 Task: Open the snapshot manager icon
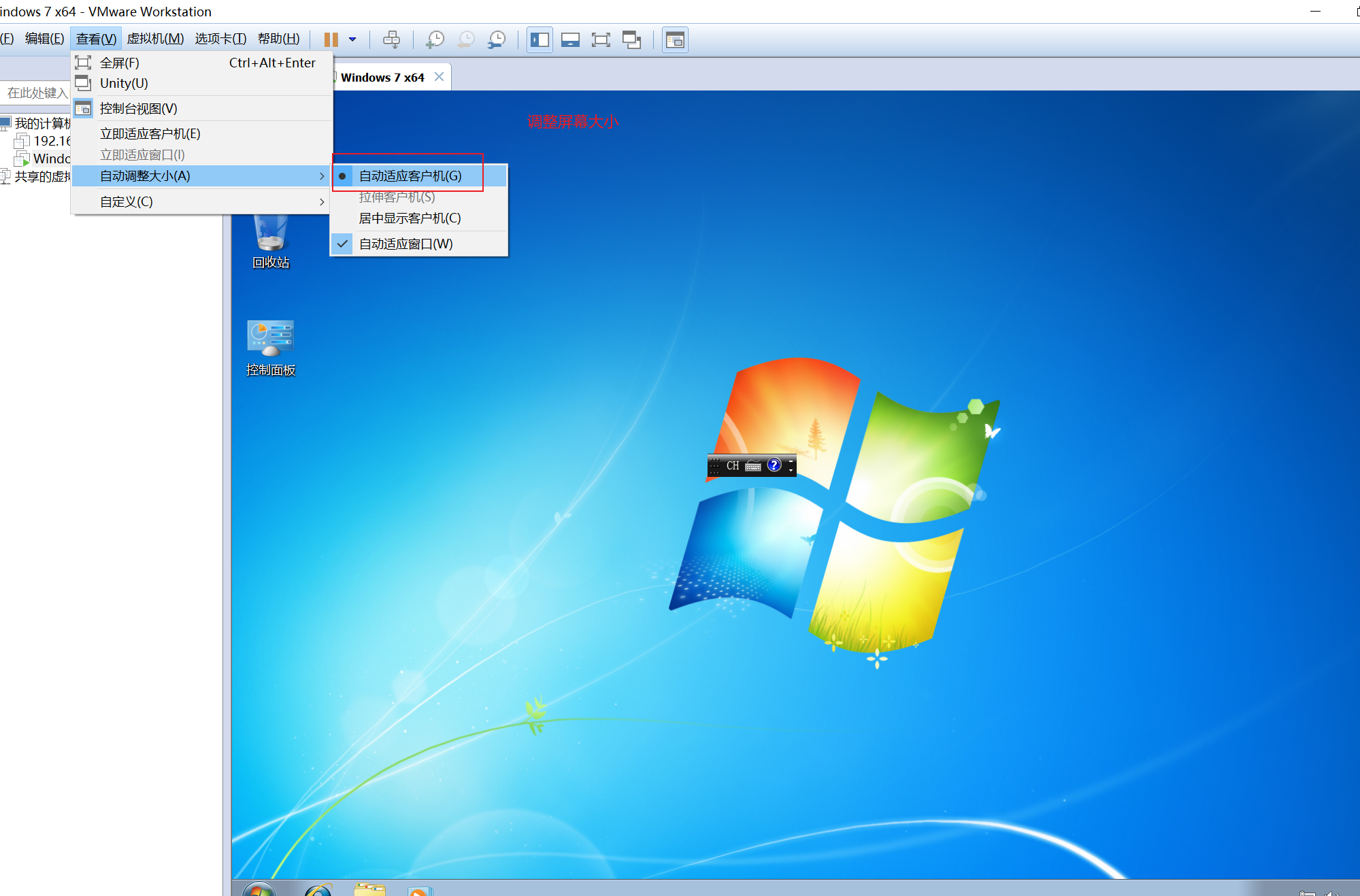(x=497, y=39)
